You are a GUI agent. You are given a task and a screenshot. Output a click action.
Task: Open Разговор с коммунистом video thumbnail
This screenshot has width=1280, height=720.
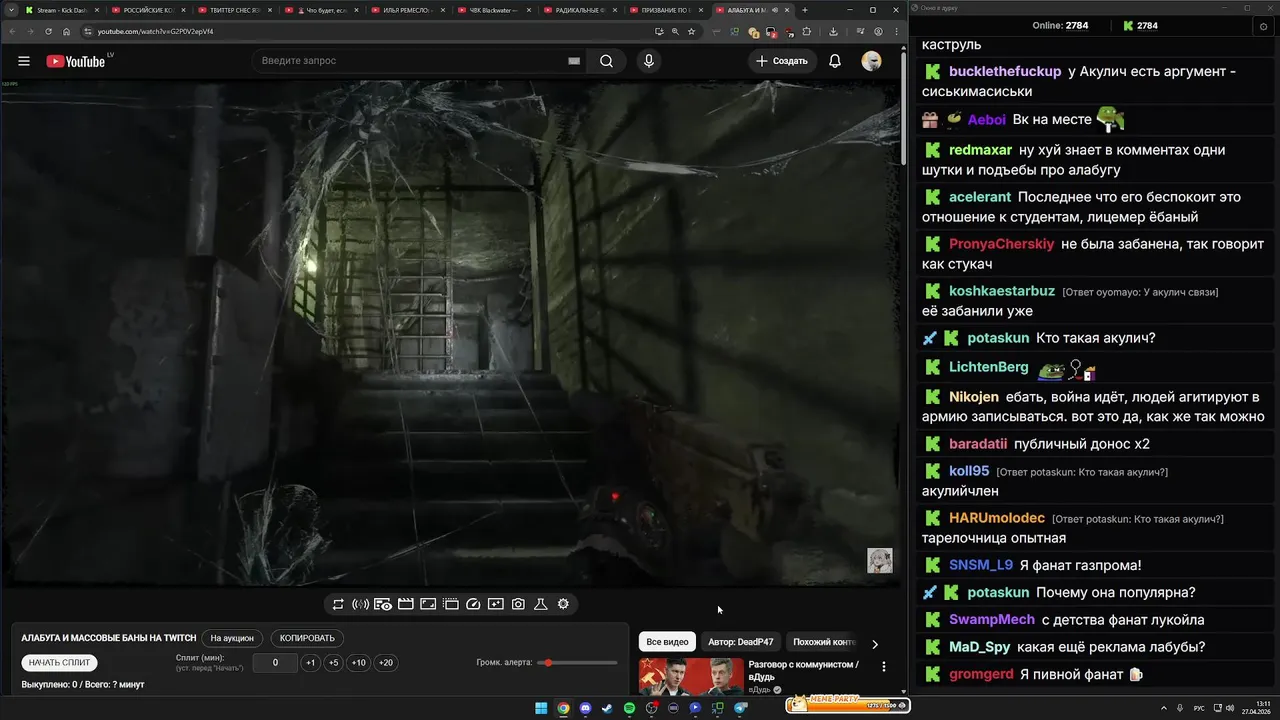[x=691, y=676]
